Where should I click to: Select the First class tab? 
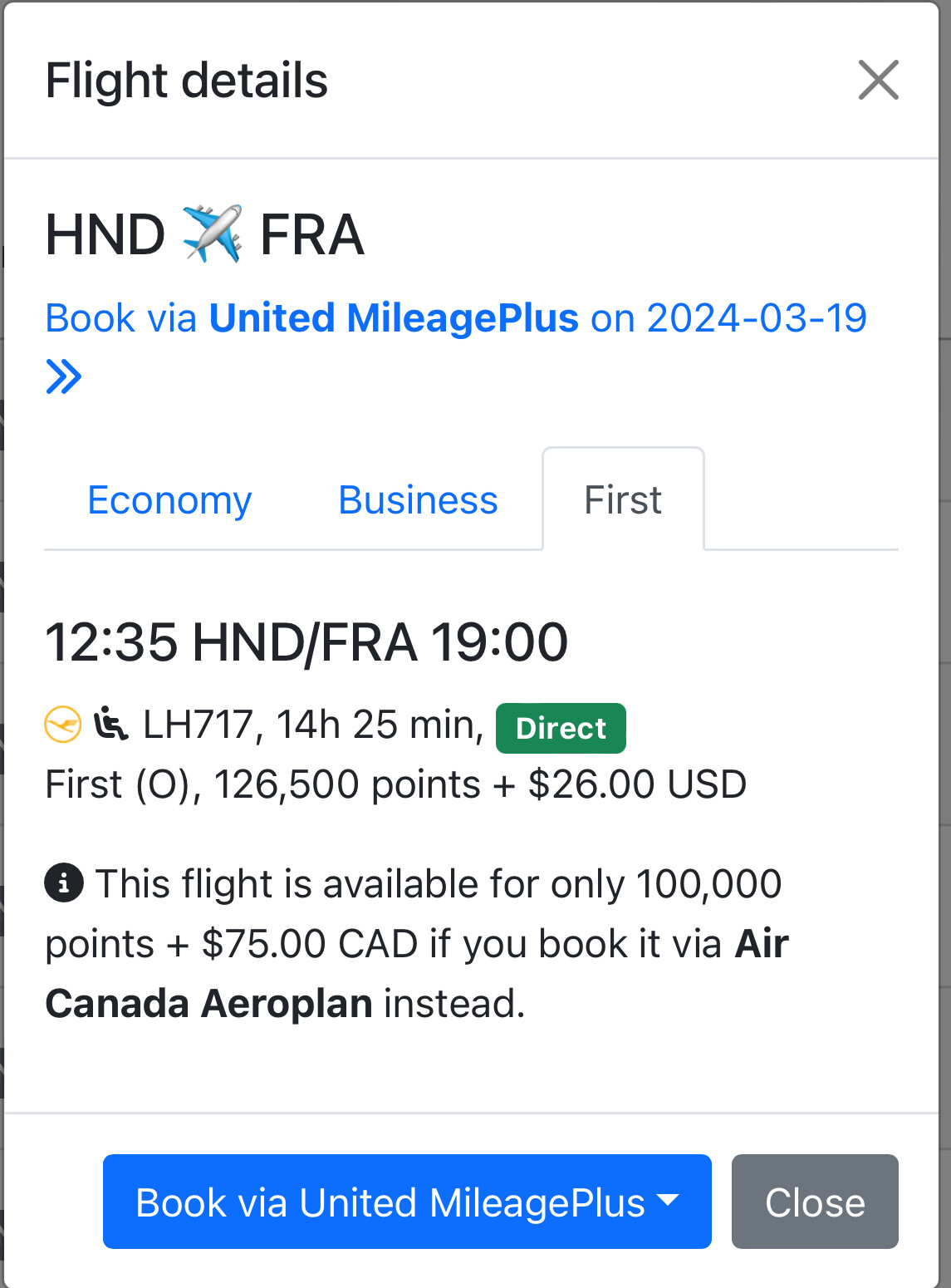coord(623,500)
